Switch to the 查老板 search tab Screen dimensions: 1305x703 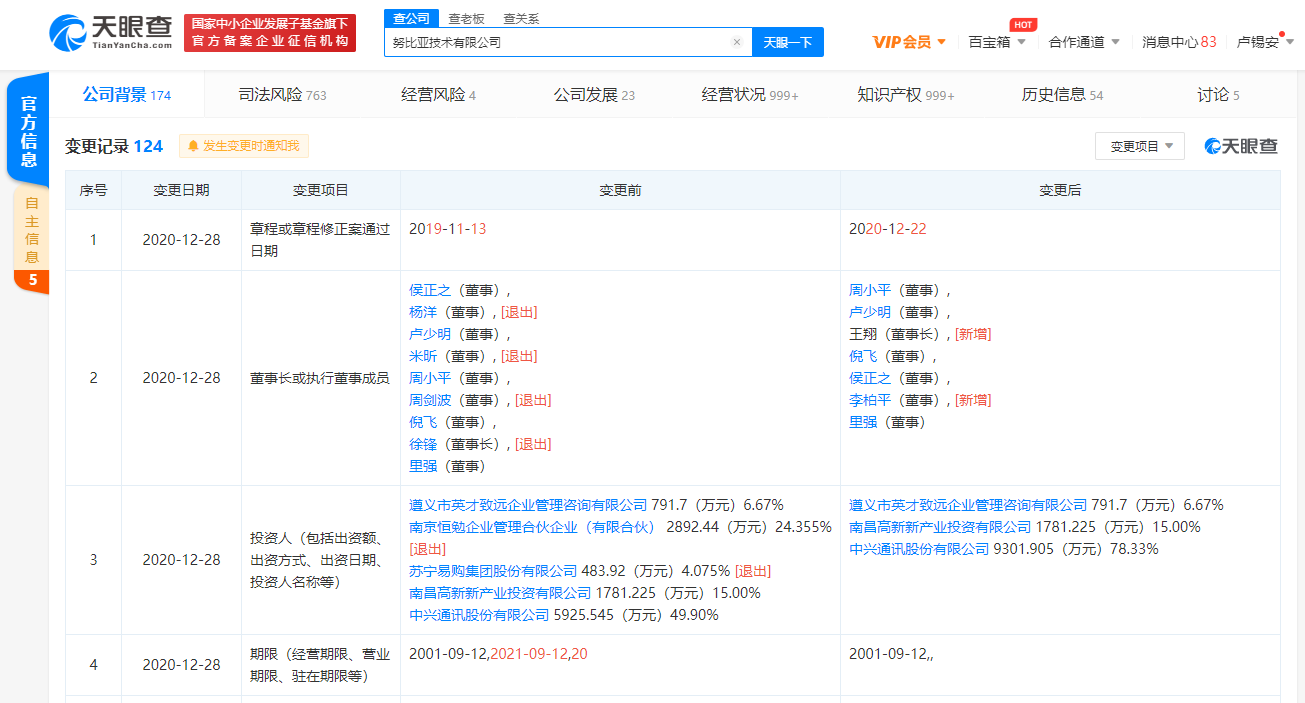point(466,18)
